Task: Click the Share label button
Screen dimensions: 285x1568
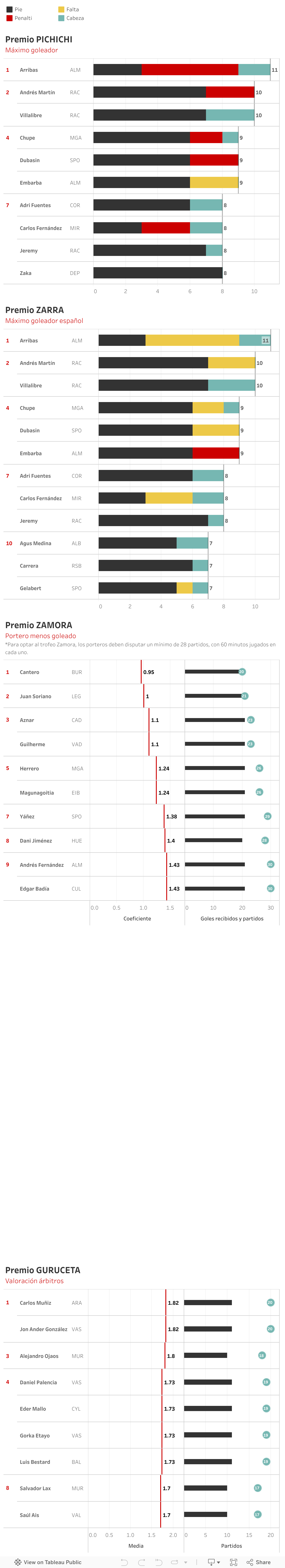Action: click(x=263, y=1562)
